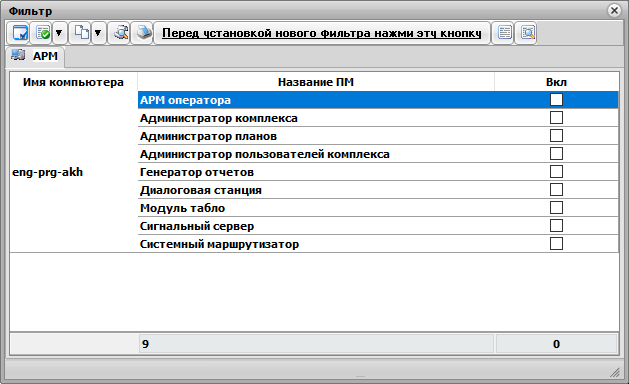629x384 pixels.
Task: Enable checkbox for Администратор комплекса
Action: (x=556, y=117)
